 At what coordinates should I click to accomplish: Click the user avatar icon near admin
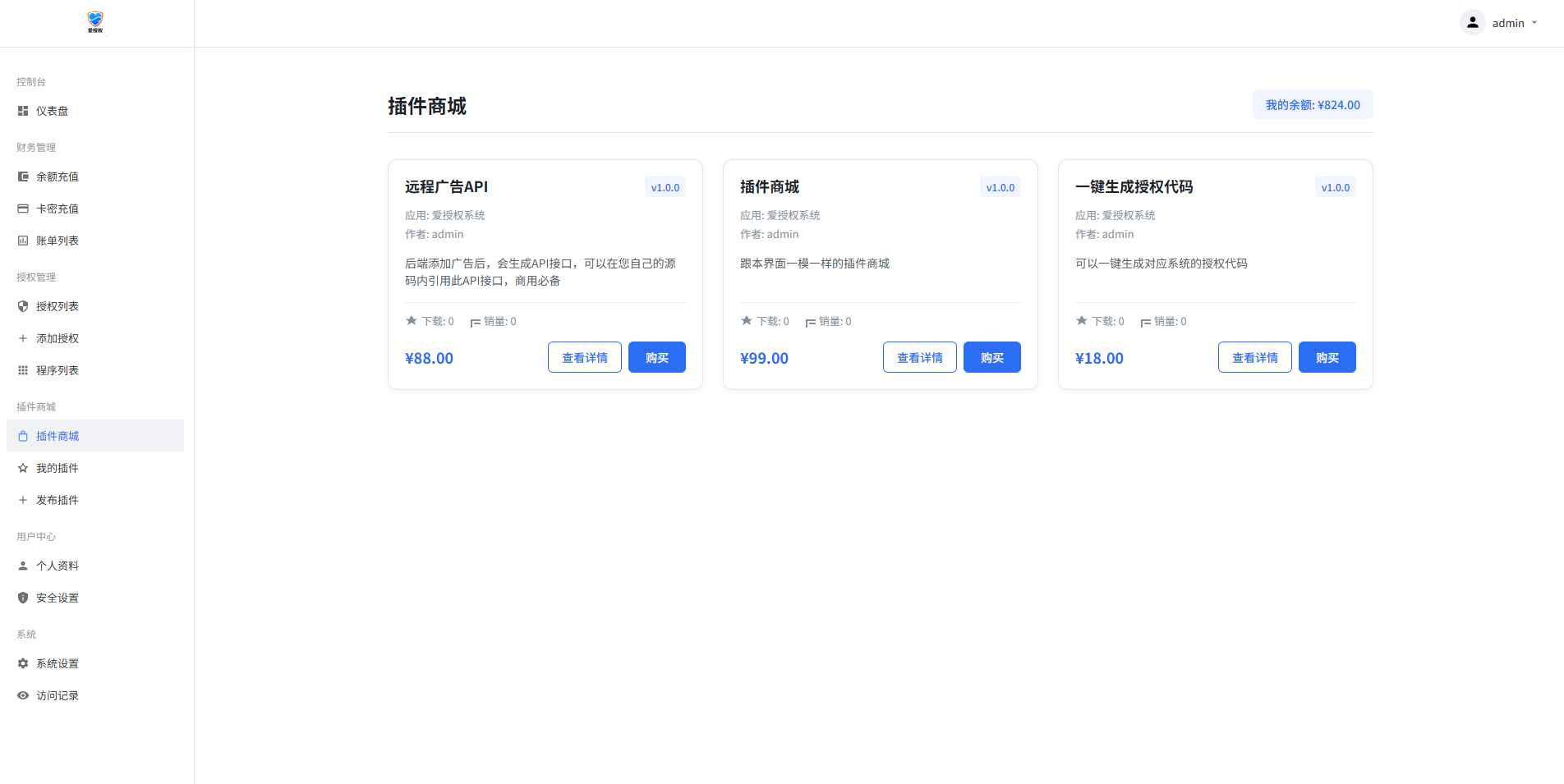[x=1471, y=22]
